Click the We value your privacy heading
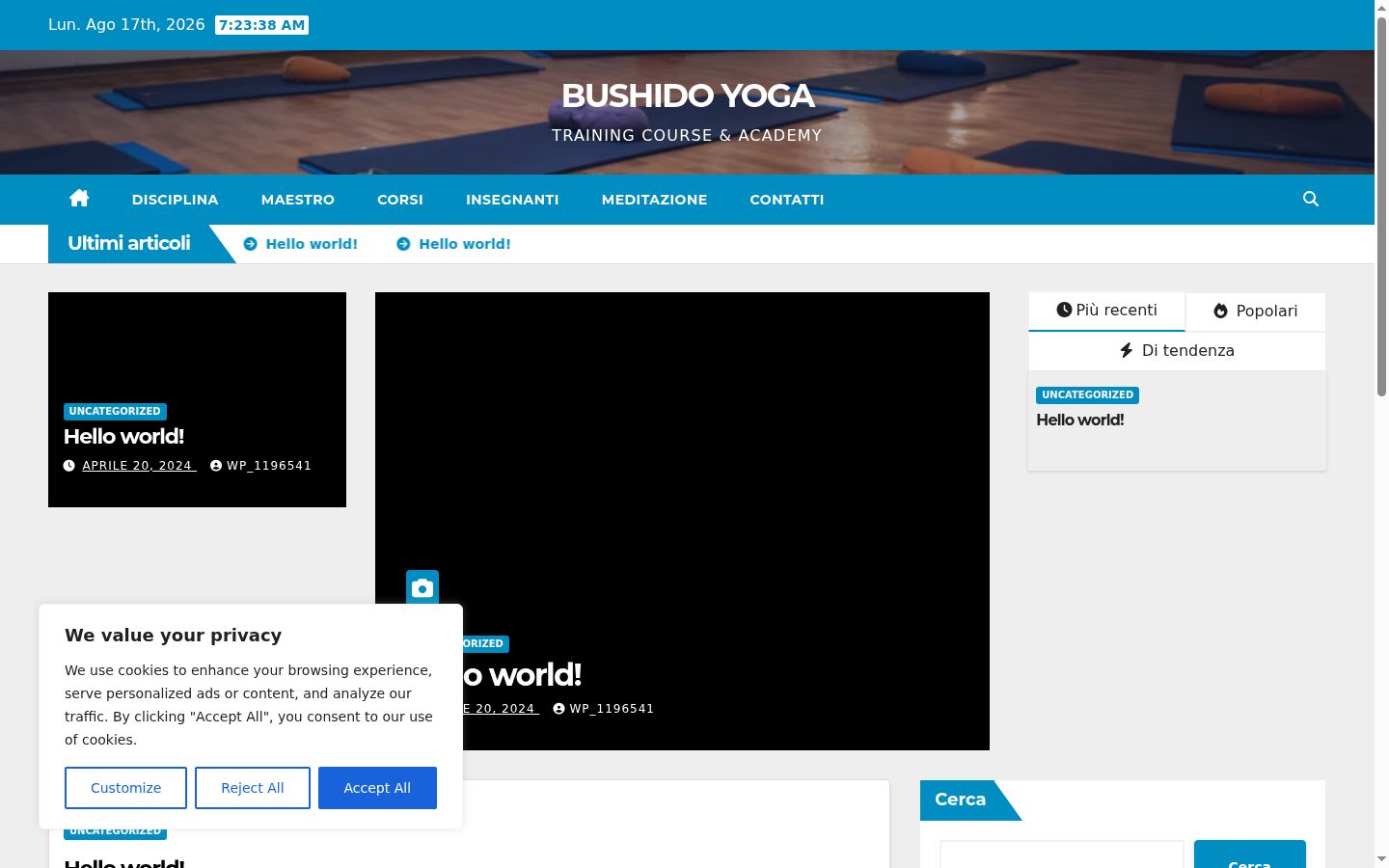The height and width of the screenshot is (868, 1389). click(x=174, y=636)
